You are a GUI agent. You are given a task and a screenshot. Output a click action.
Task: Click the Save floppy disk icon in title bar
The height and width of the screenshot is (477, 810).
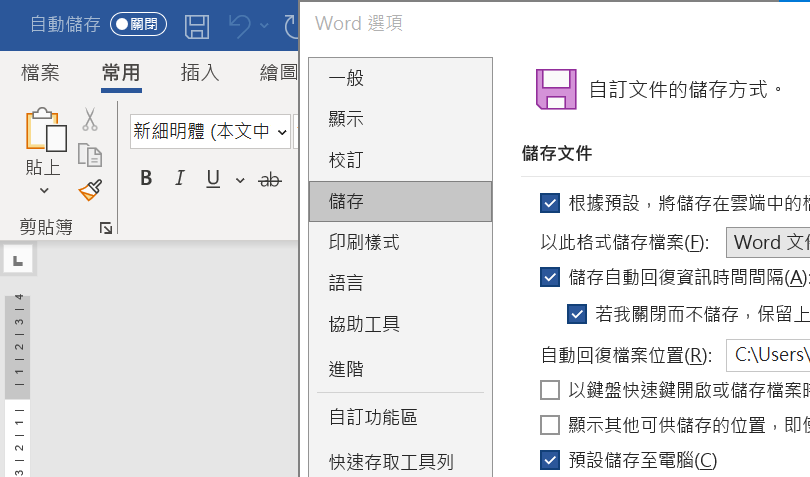[x=197, y=26]
